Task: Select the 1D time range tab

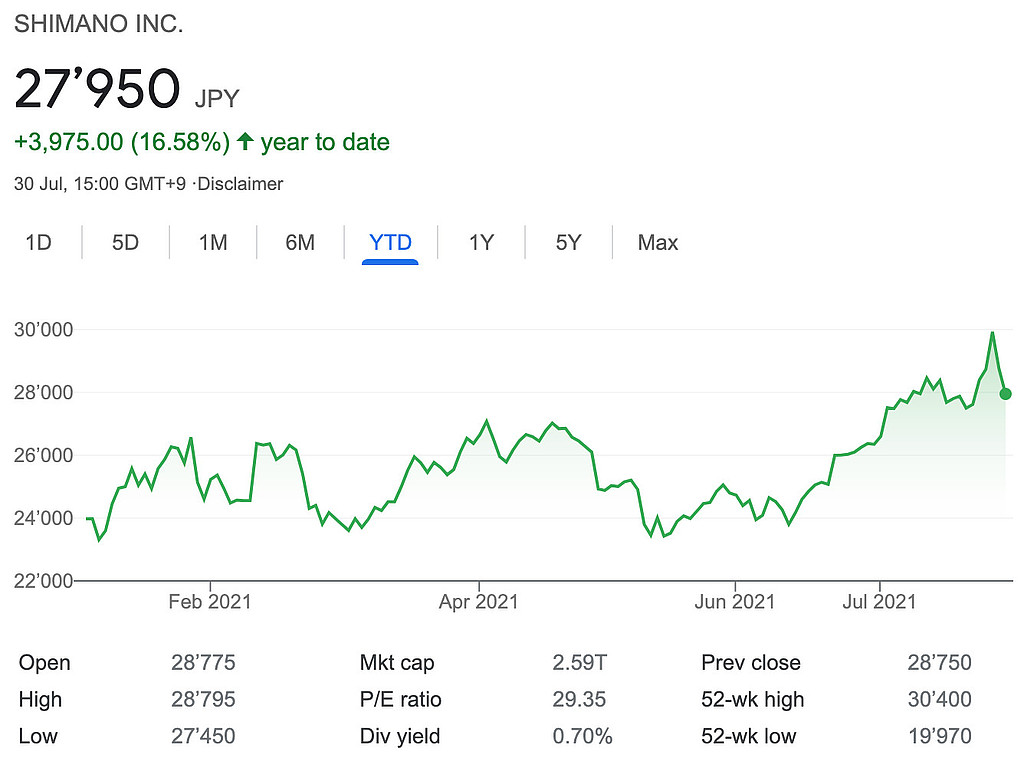Action: [x=38, y=243]
